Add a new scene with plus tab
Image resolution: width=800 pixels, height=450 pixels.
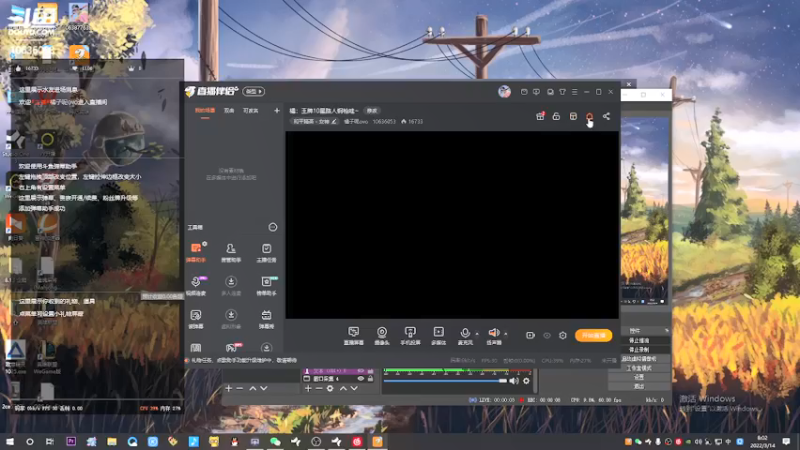(x=277, y=111)
